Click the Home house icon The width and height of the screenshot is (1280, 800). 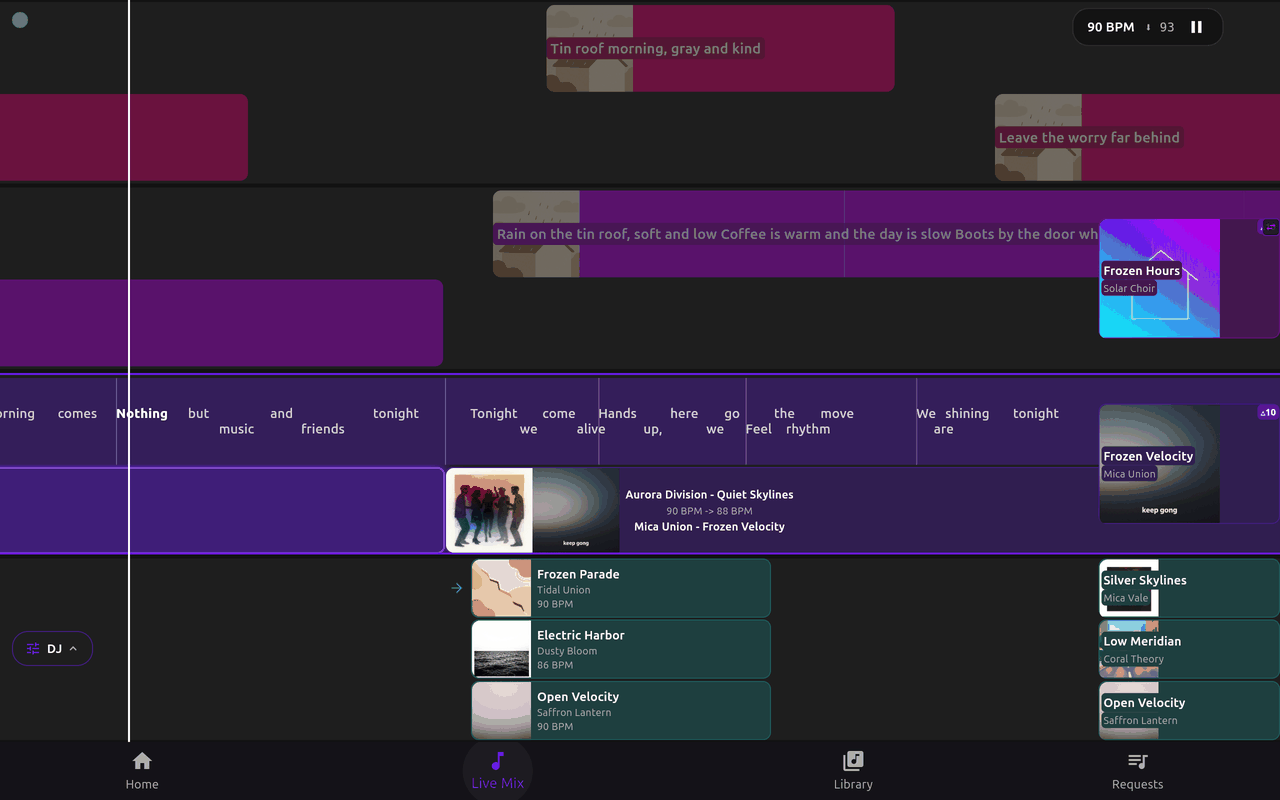142,761
